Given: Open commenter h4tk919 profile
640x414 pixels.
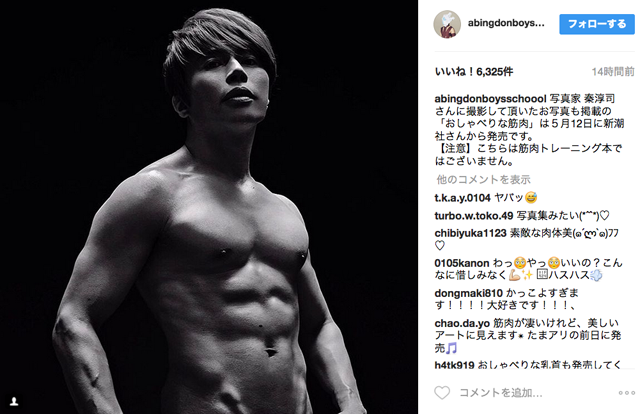Looking at the screenshot, I should (x=454, y=365).
